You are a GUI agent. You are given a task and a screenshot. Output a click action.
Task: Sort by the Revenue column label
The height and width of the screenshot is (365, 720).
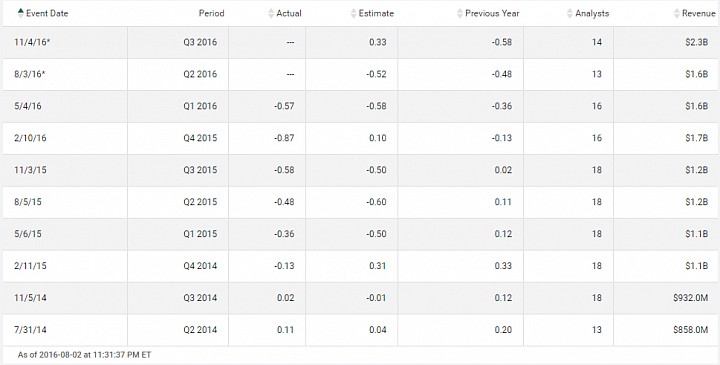[x=698, y=13]
